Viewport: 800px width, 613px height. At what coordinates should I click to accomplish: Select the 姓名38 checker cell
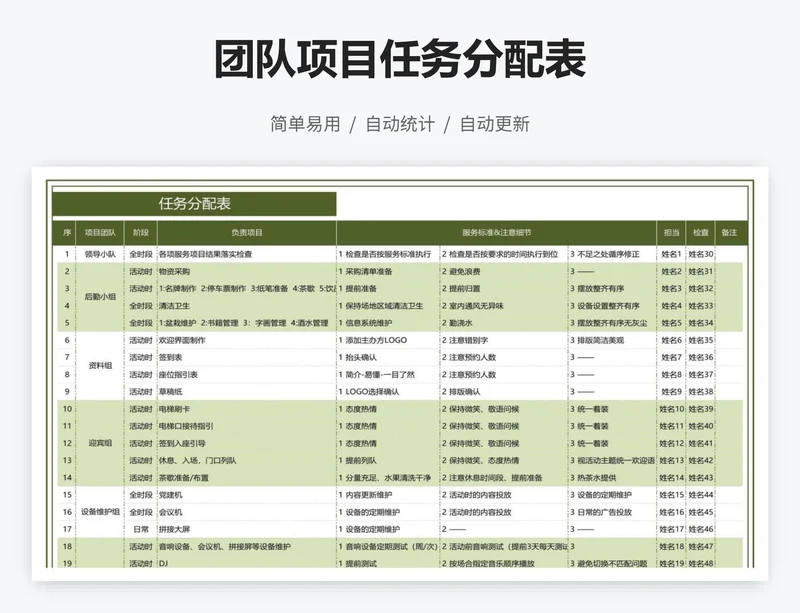(x=701, y=391)
